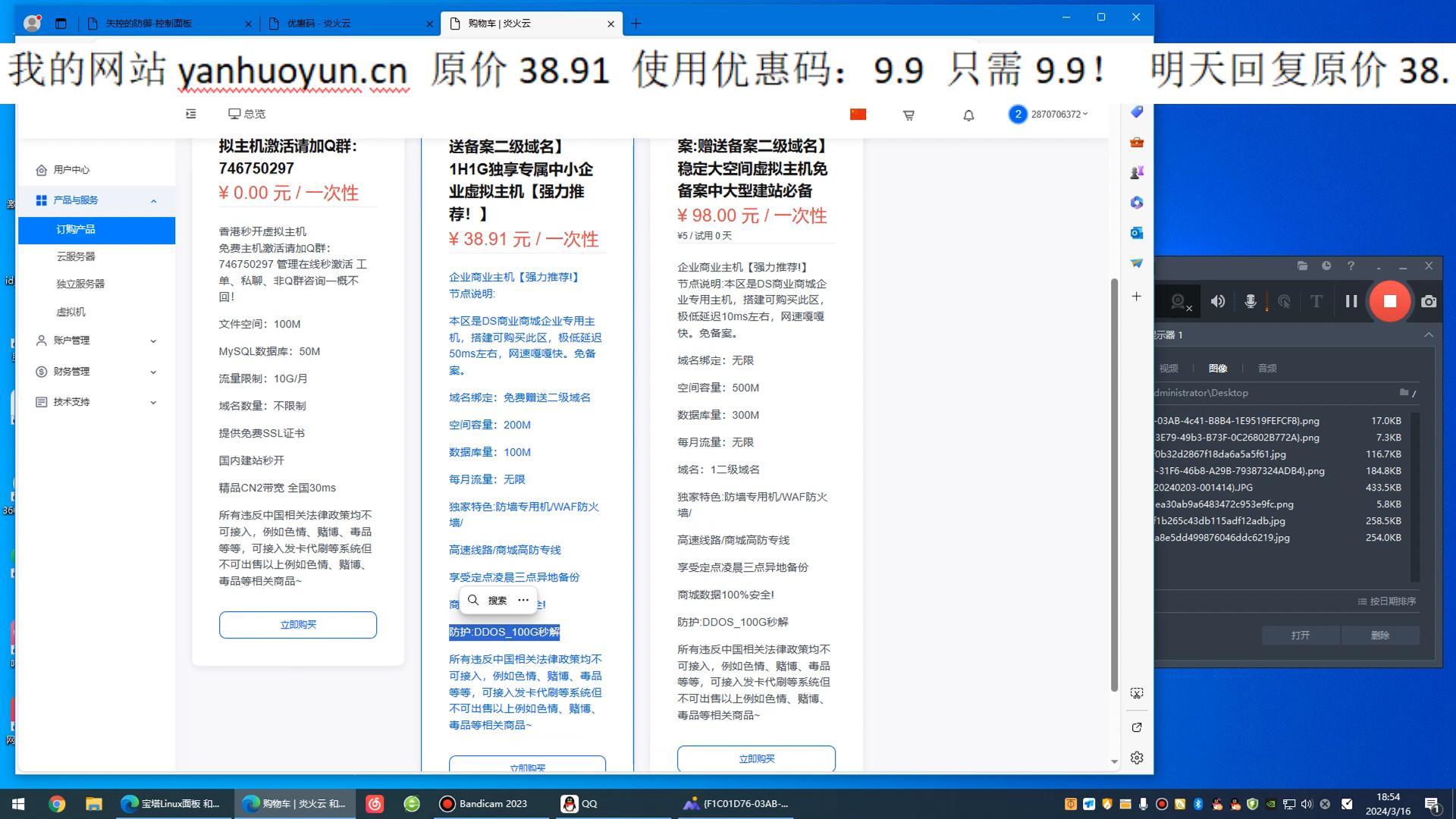
Task: Click the sidebar collapse menu icon beside 总览
Action: tap(191, 114)
